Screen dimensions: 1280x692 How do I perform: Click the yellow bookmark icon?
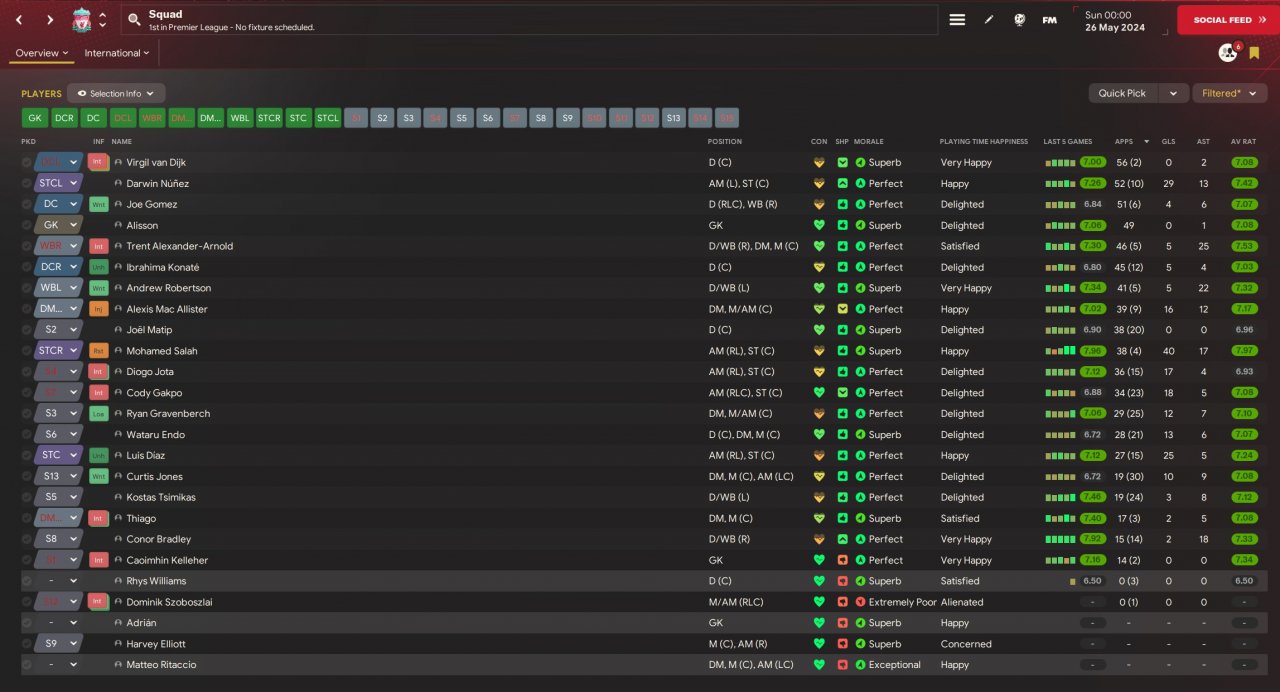[1254, 53]
